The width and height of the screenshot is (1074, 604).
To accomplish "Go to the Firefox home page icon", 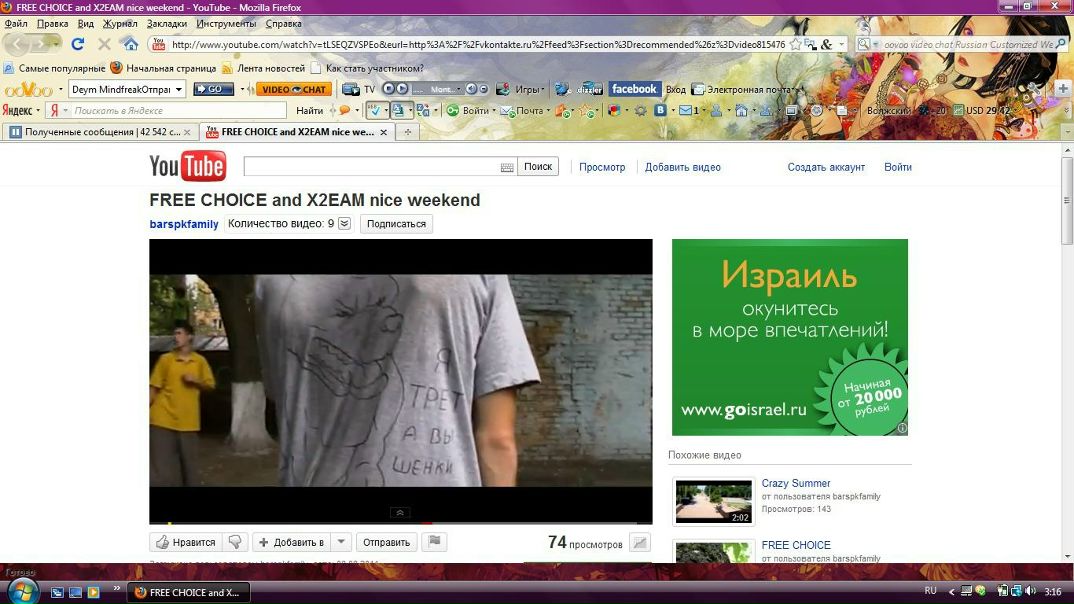I will pos(129,44).
